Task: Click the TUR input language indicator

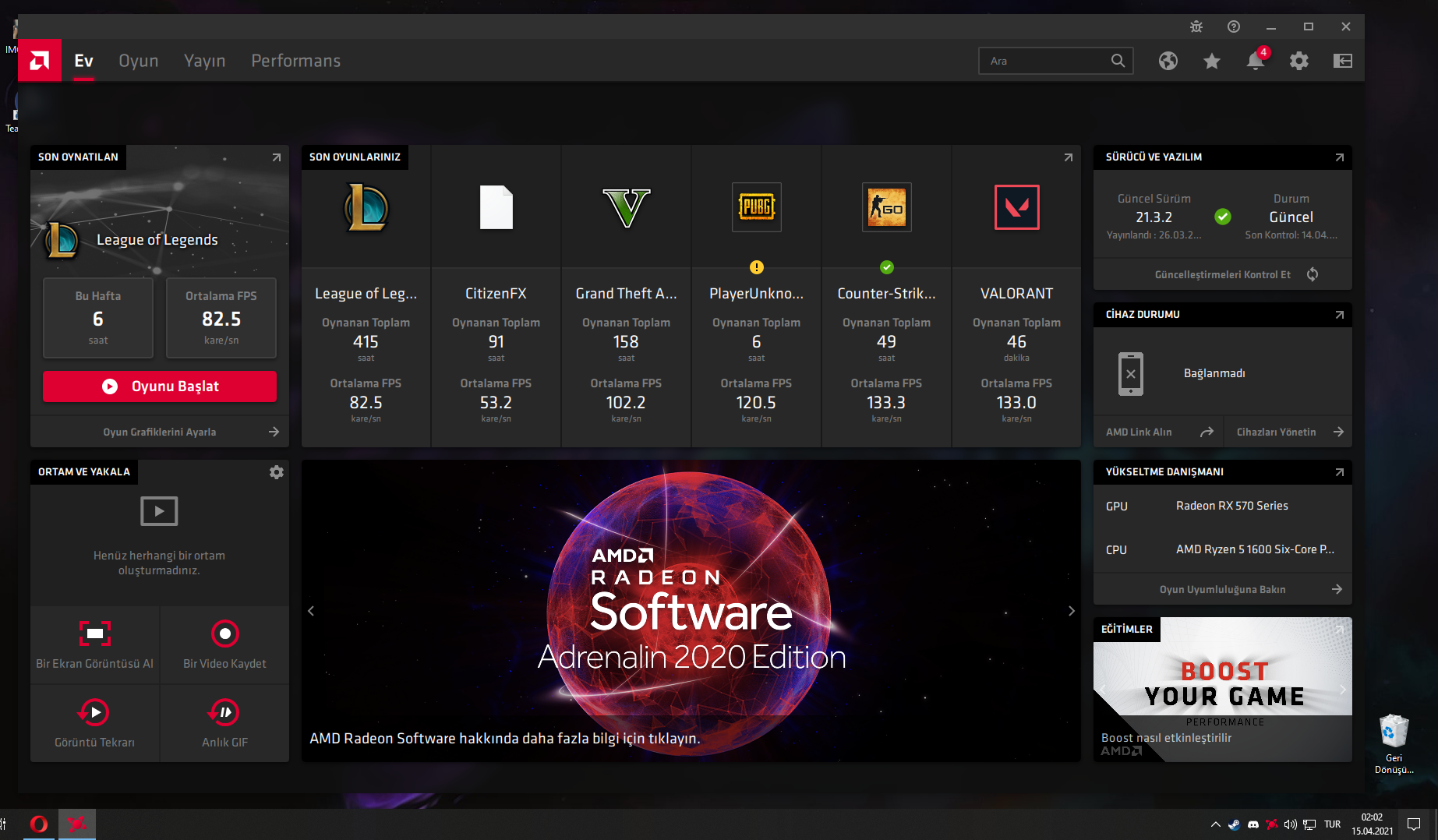Action: pyautogui.click(x=1333, y=824)
